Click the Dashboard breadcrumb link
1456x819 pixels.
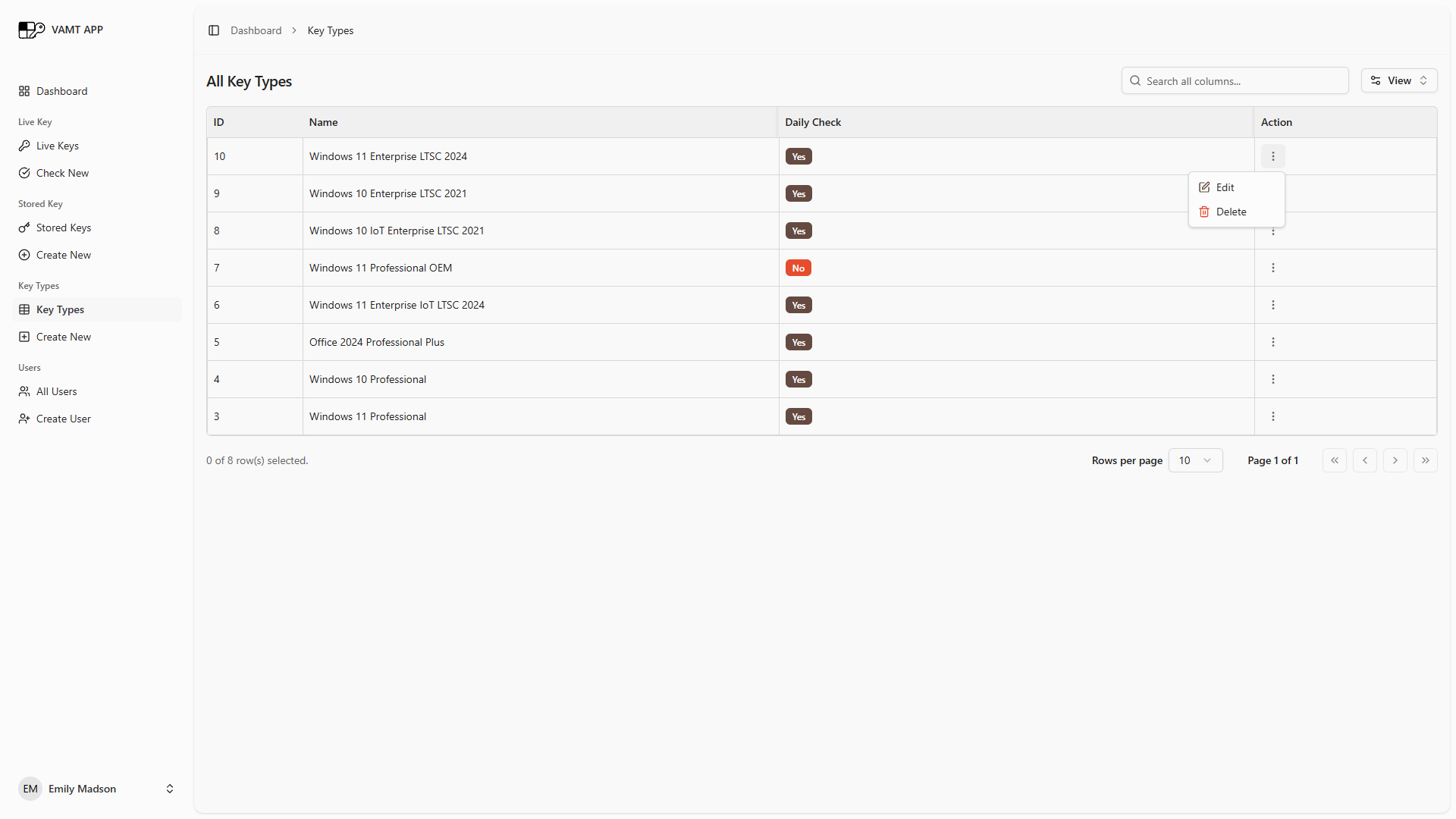tap(256, 30)
